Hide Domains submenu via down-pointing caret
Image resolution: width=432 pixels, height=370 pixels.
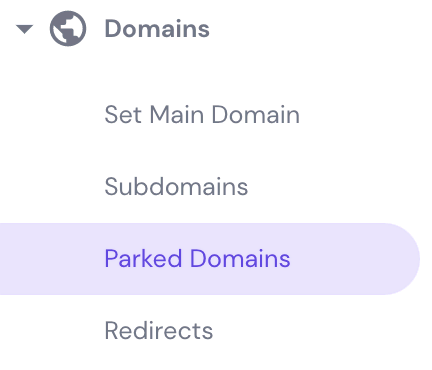(25, 29)
